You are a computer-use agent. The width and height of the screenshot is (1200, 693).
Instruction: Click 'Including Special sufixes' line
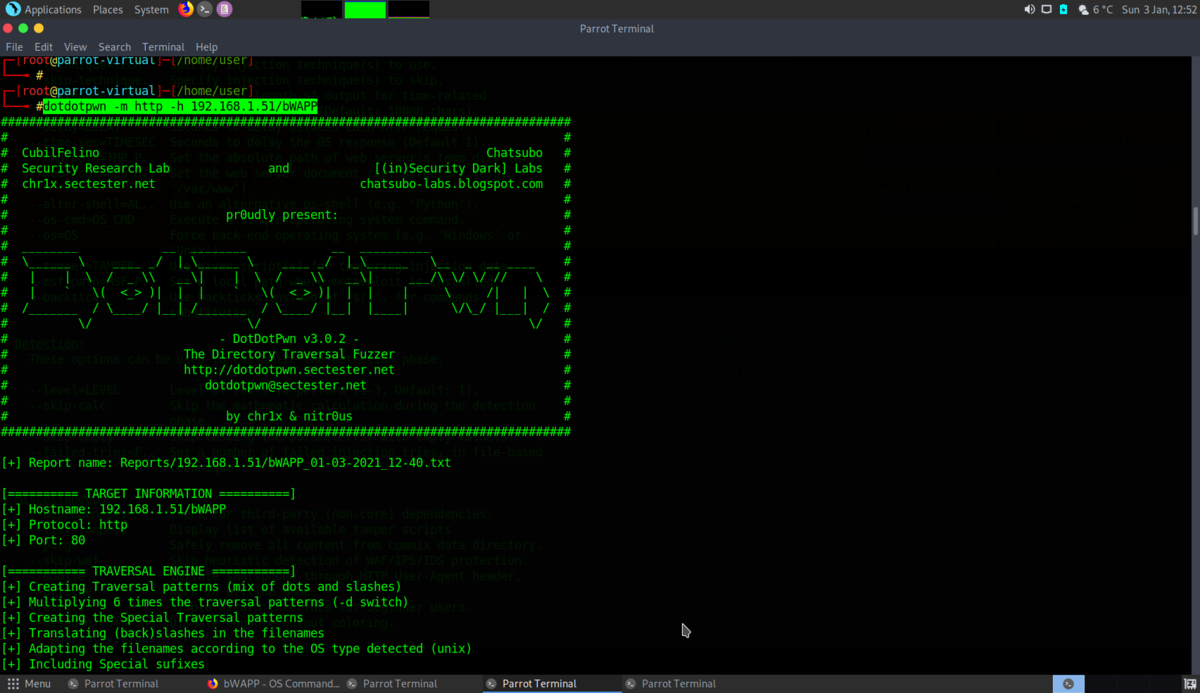pos(103,664)
